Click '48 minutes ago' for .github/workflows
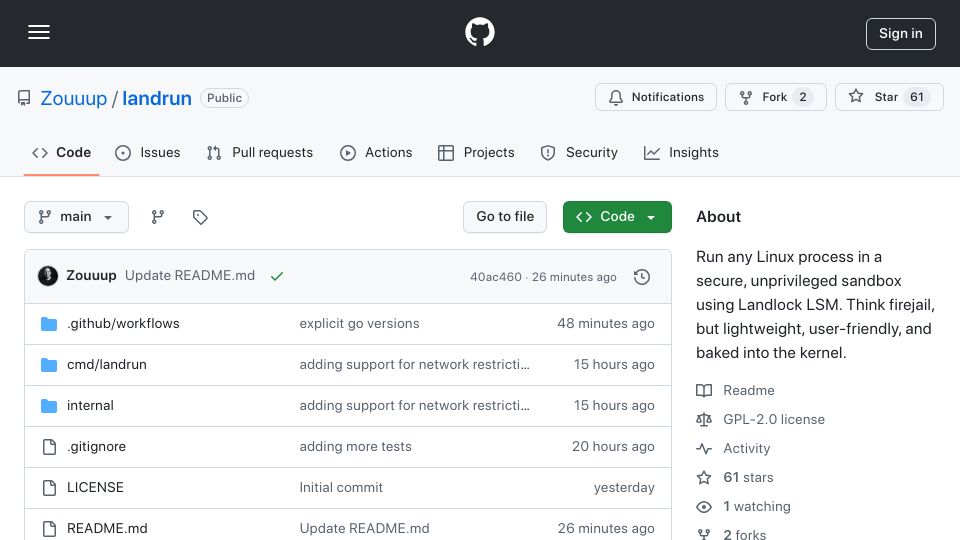 606,323
